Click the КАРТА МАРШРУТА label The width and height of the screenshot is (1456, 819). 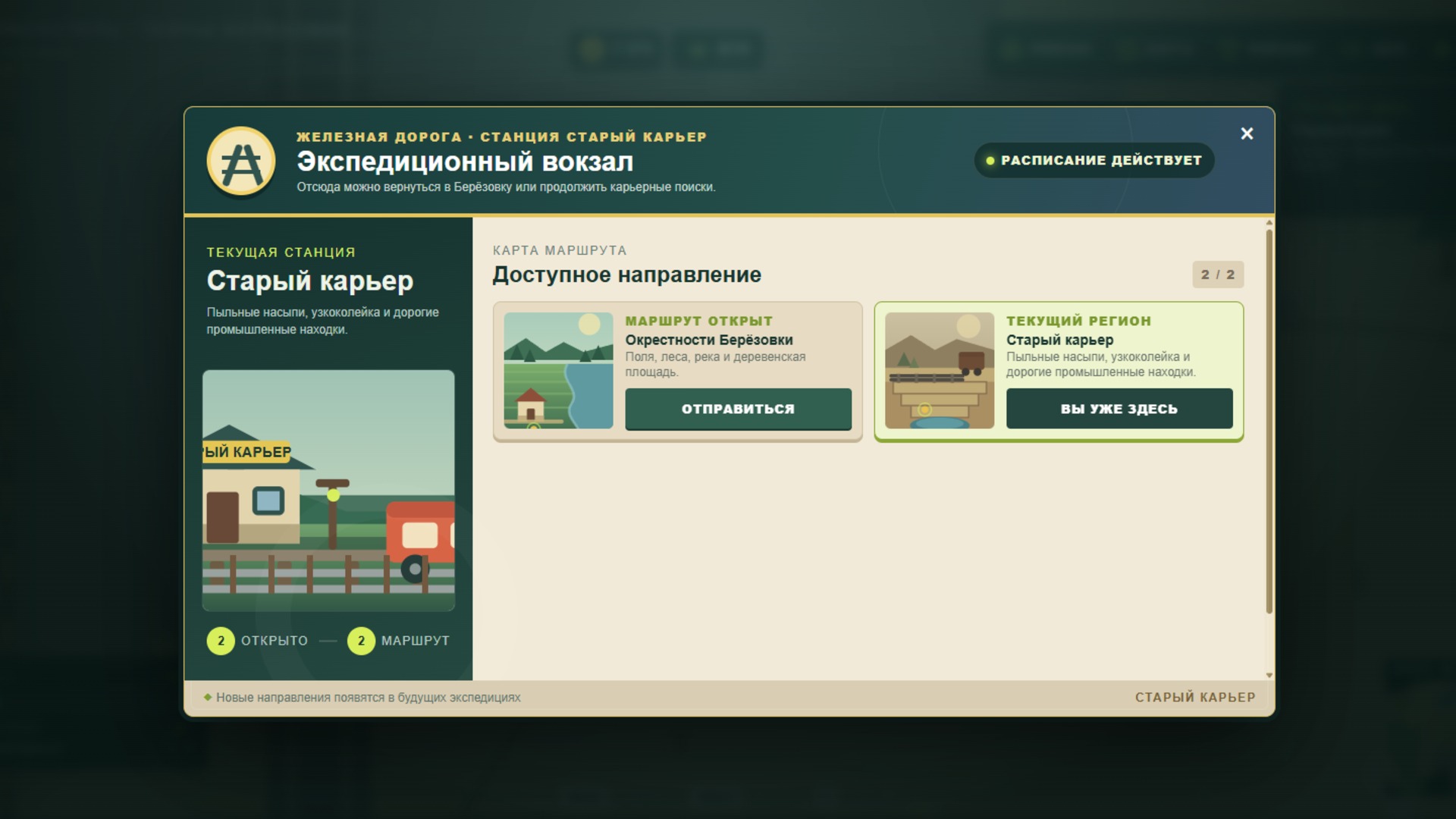560,250
